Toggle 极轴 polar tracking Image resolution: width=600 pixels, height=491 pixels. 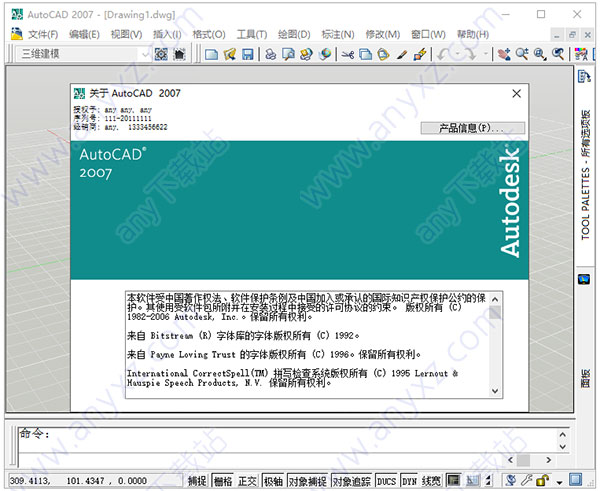coord(273,481)
